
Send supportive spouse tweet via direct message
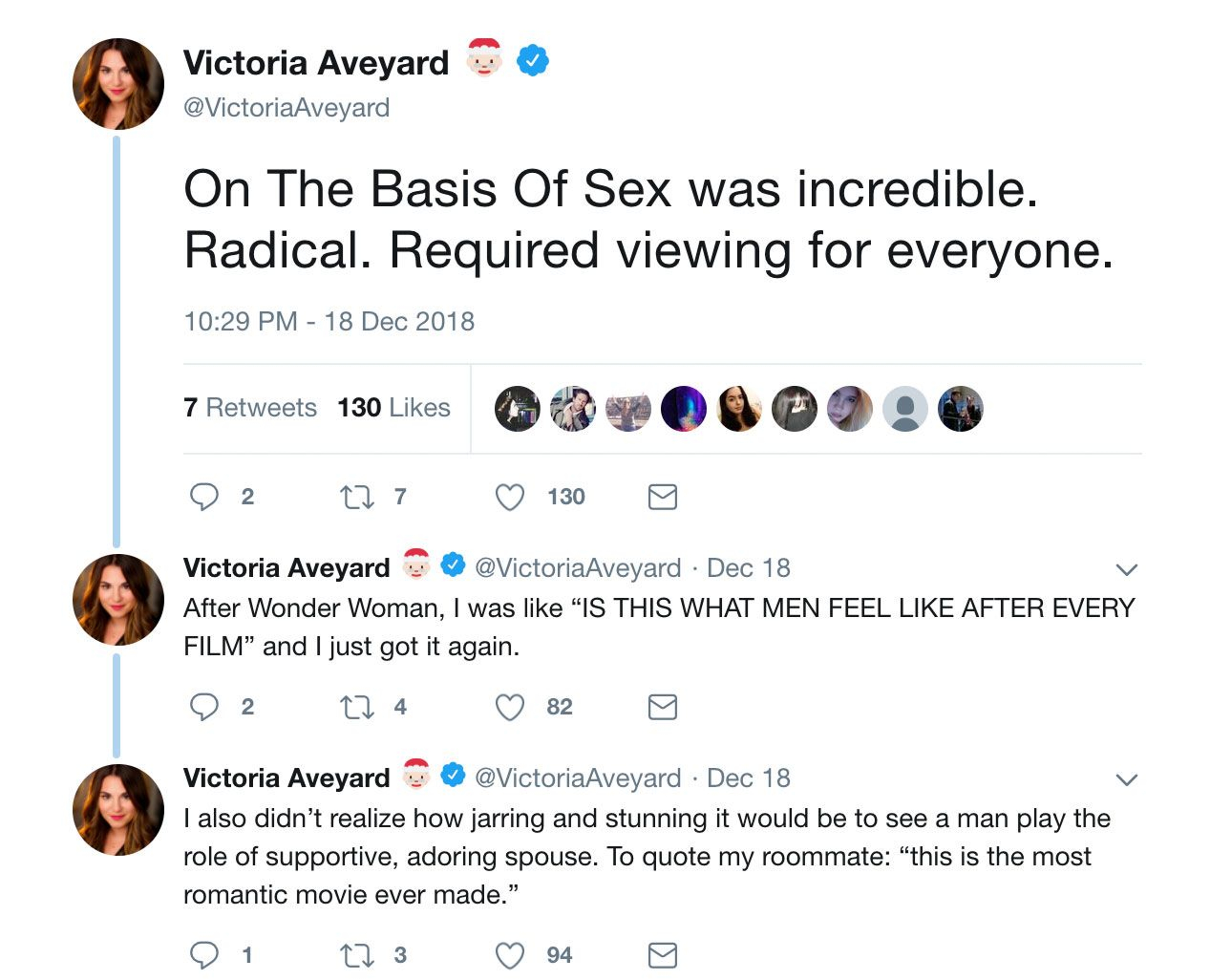[662, 955]
